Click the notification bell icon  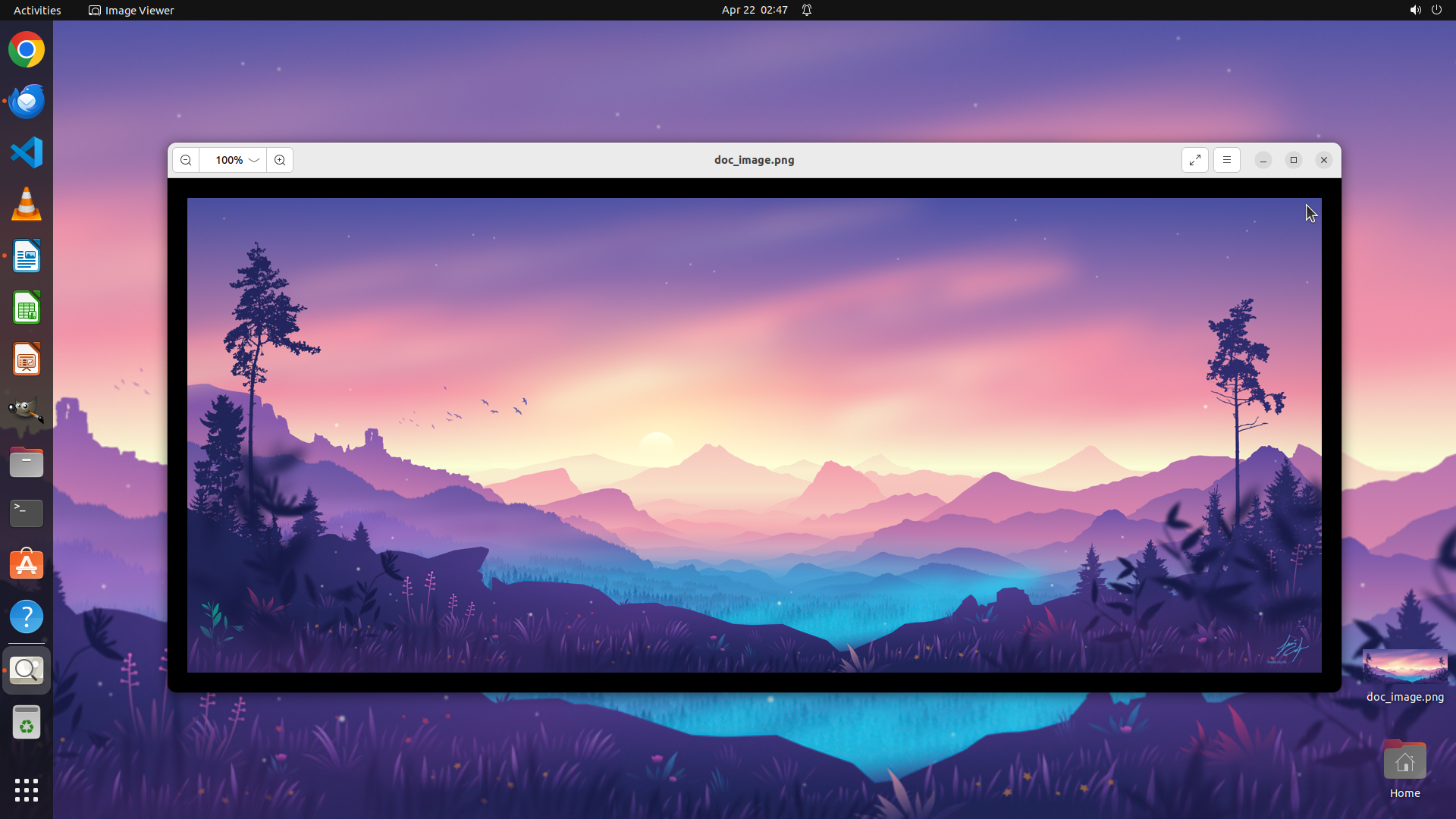tap(807, 10)
